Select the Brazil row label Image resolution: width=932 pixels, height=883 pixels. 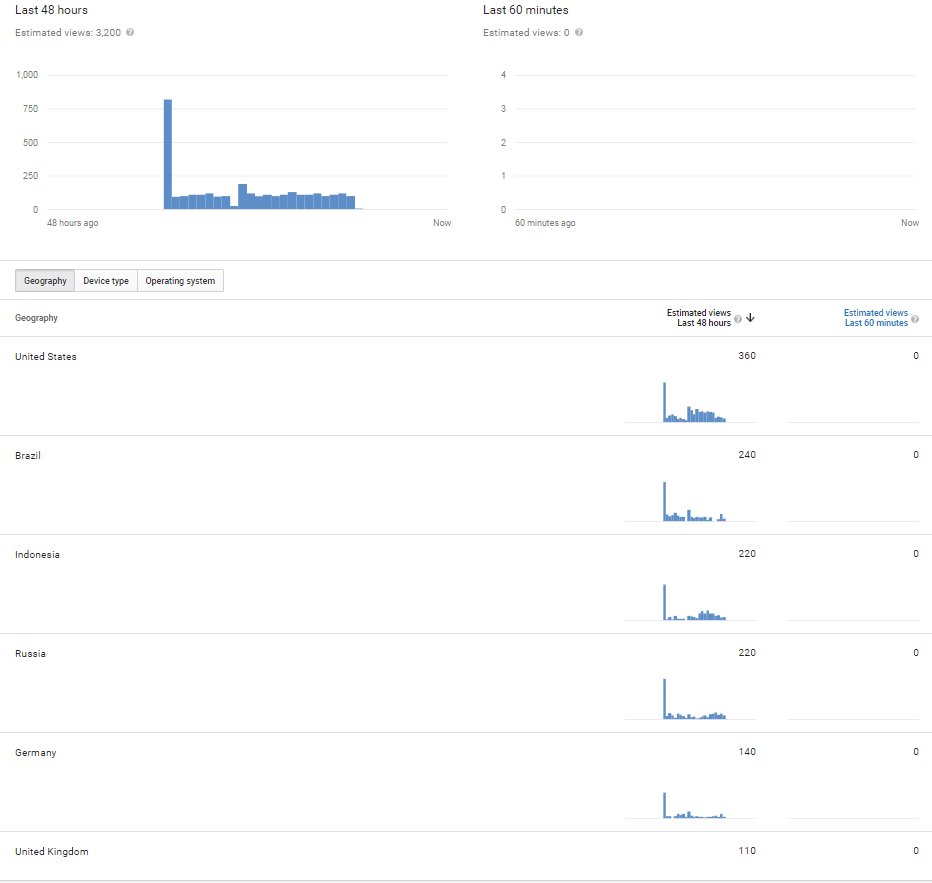(x=28, y=456)
